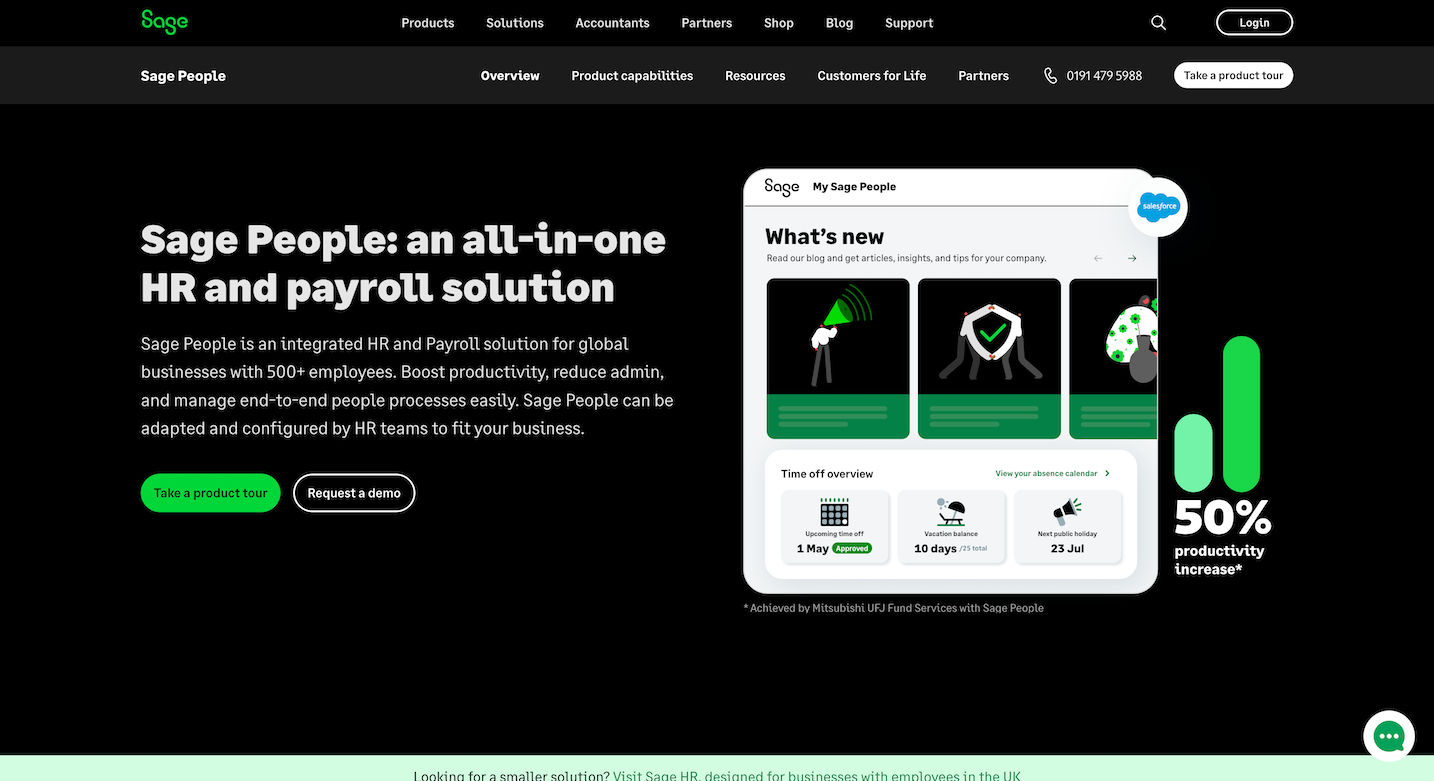1434x781 pixels.
Task: Open the Accountants menu
Action: (612, 23)
